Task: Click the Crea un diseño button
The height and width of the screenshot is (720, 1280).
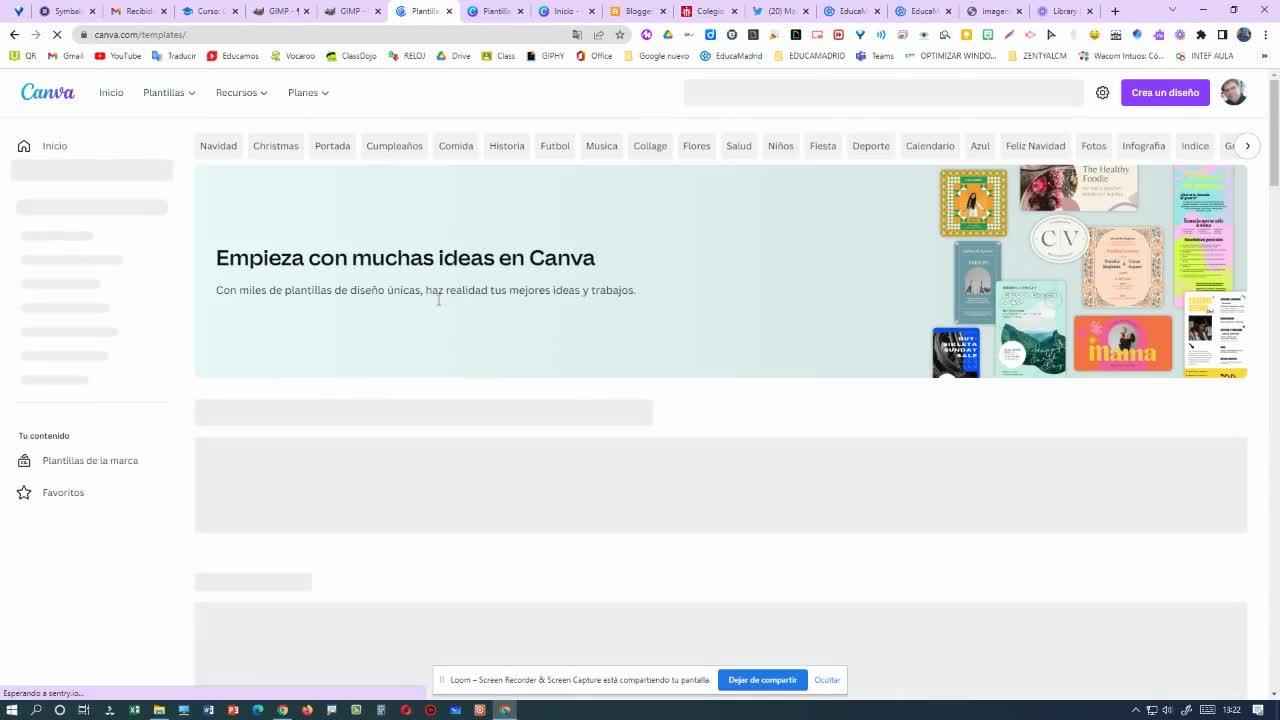Action: pos(1165,93)
